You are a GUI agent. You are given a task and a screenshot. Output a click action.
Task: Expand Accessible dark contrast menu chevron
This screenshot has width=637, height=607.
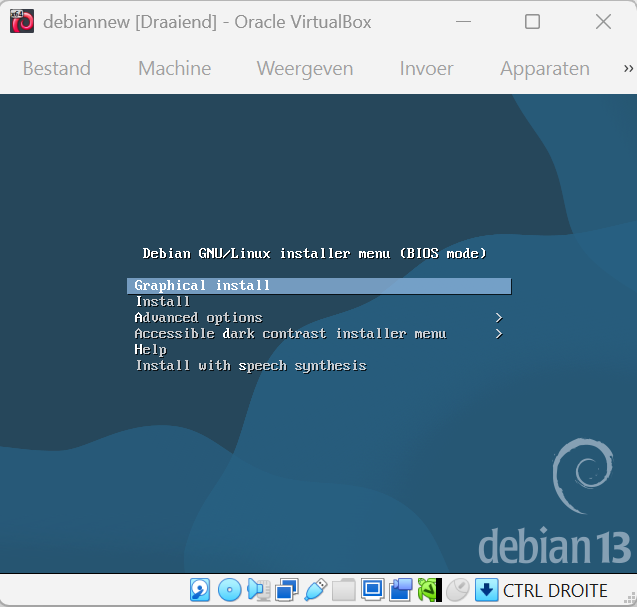[x=499, y=334]
